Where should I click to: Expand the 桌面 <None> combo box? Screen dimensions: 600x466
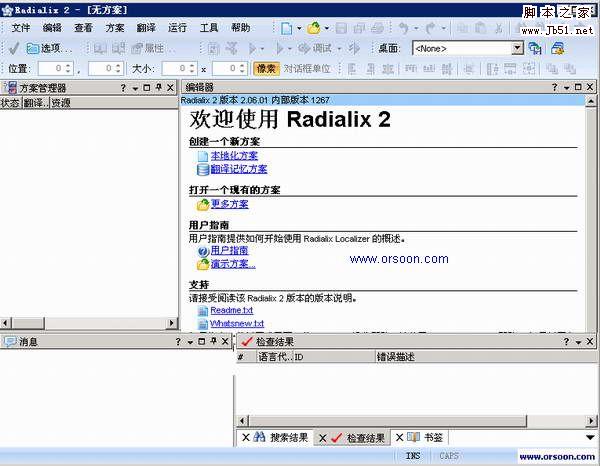(517, 48)
